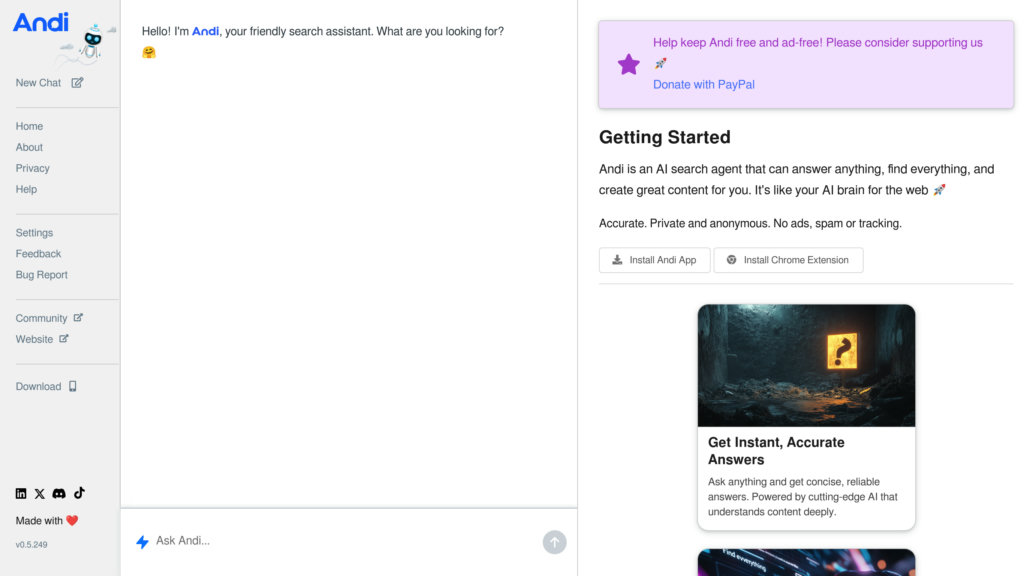Click the Website external-link icon
The image size is (1024, 576).
[x=63, y=338]
